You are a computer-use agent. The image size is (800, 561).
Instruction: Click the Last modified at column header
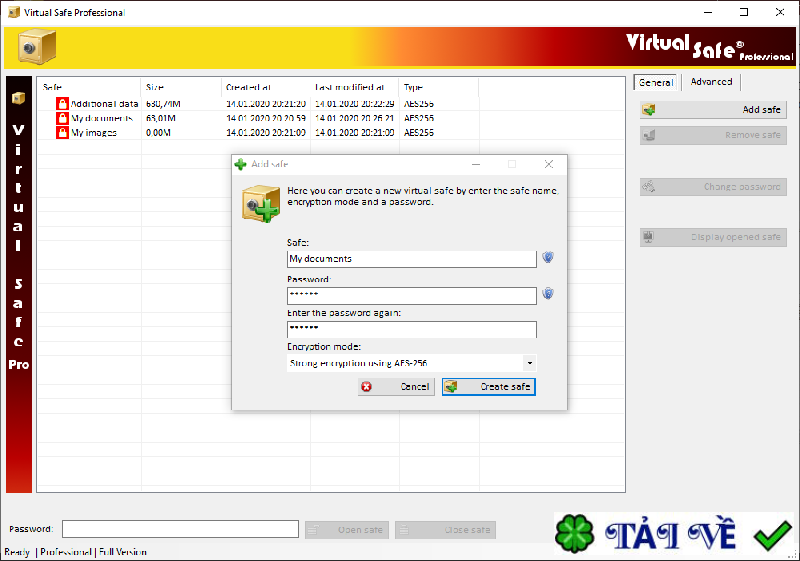point(355,87)
